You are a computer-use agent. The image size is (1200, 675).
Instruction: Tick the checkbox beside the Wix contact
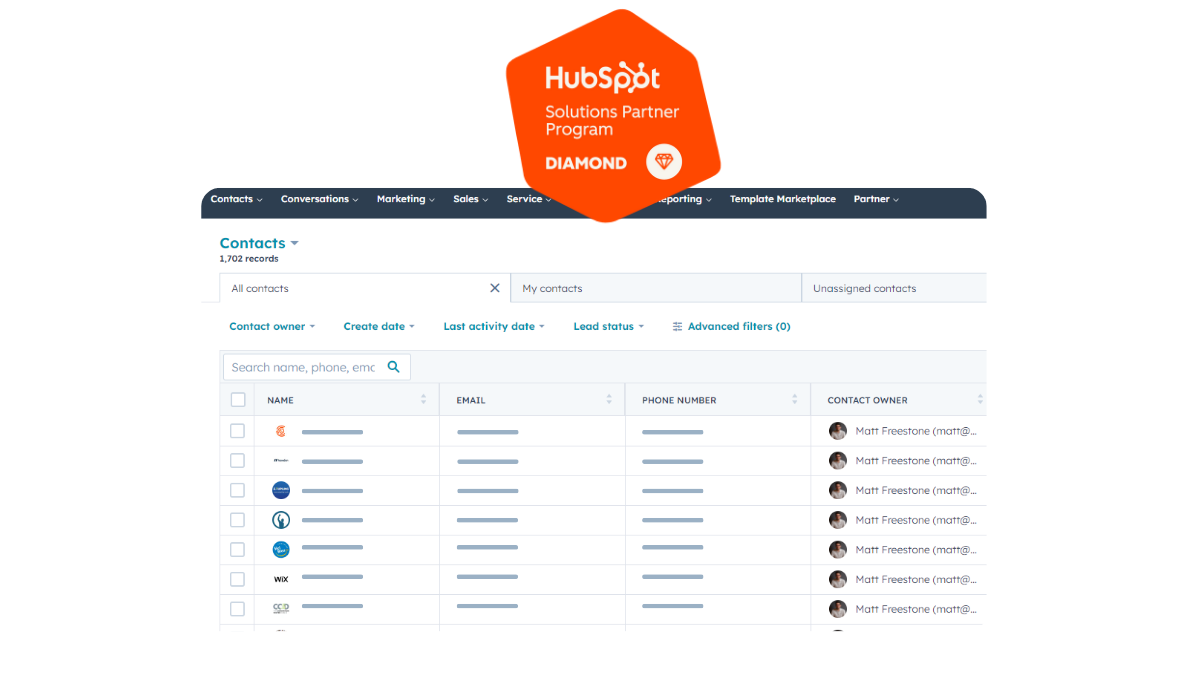point(238,579)
